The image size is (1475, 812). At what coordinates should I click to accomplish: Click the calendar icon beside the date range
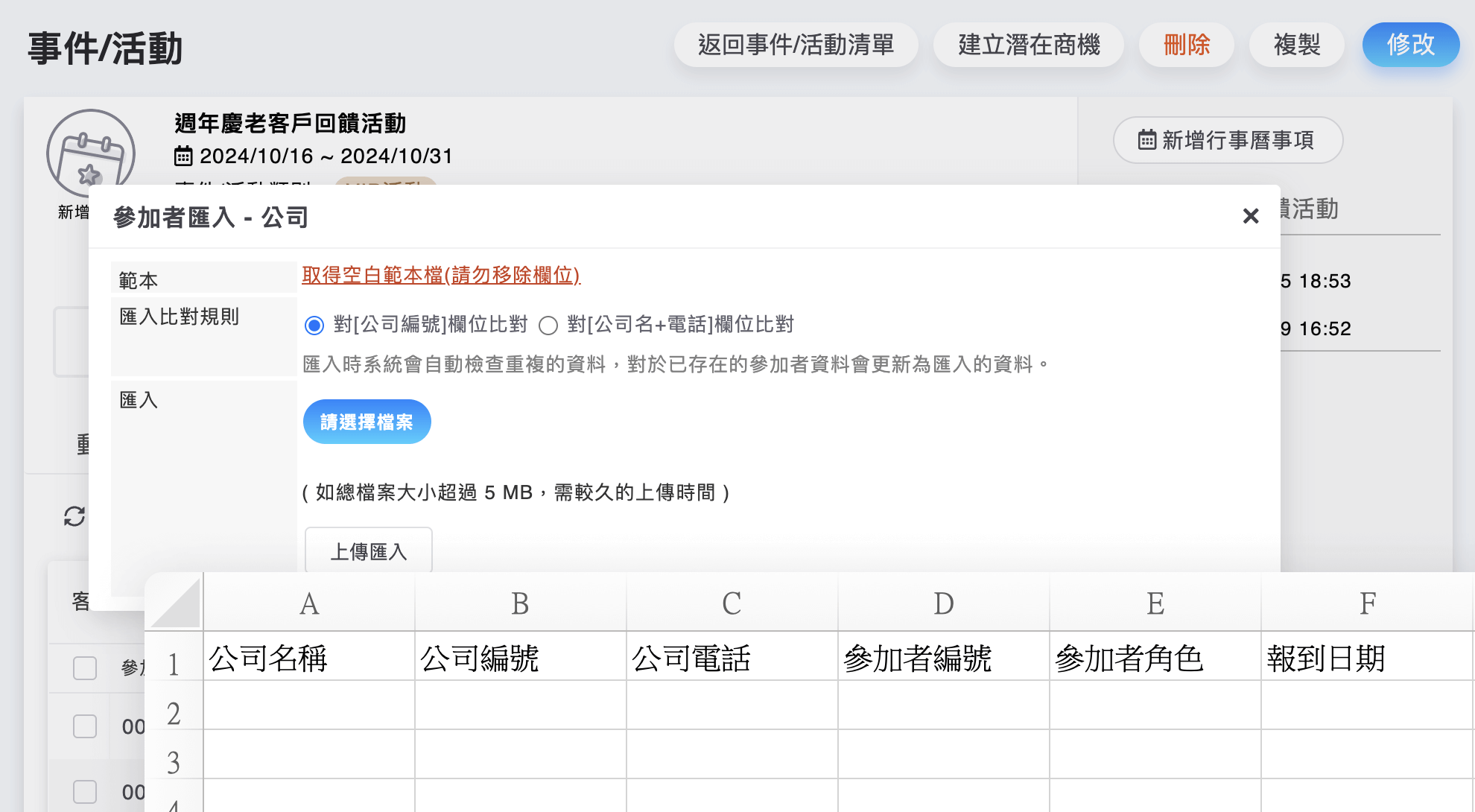[183, 156]
